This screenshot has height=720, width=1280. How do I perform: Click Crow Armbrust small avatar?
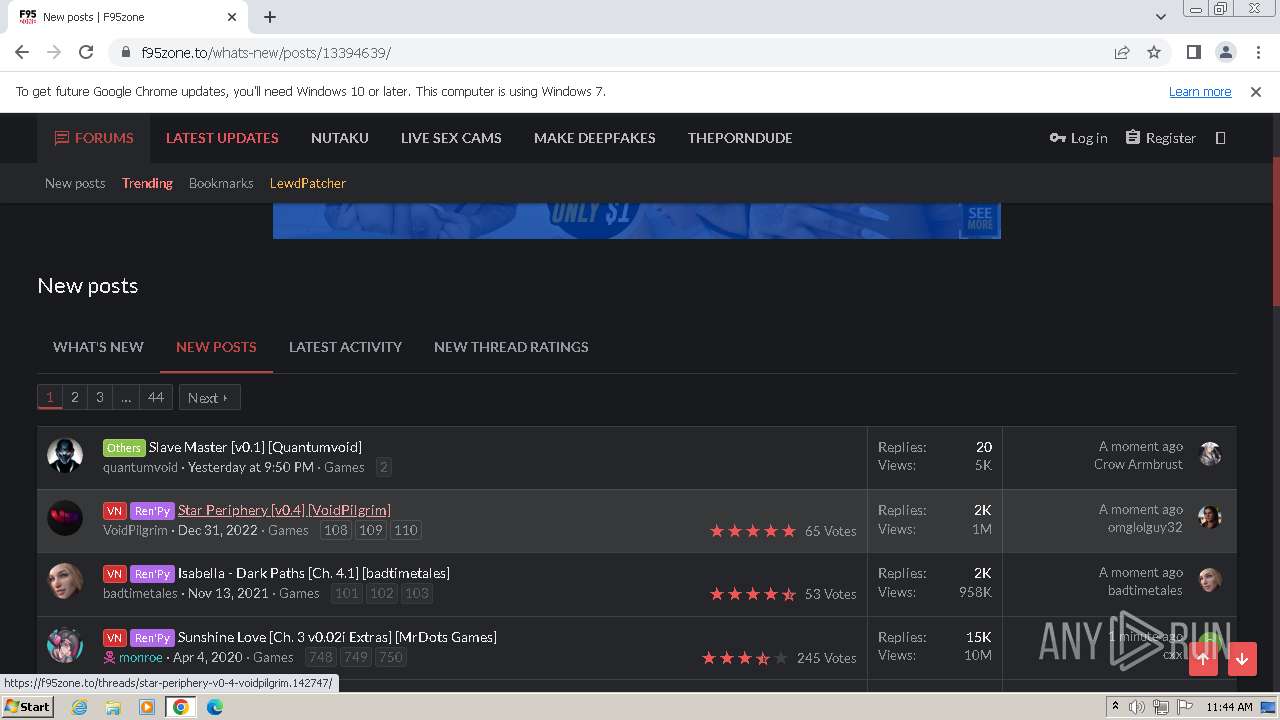[x=1210, y=454]
